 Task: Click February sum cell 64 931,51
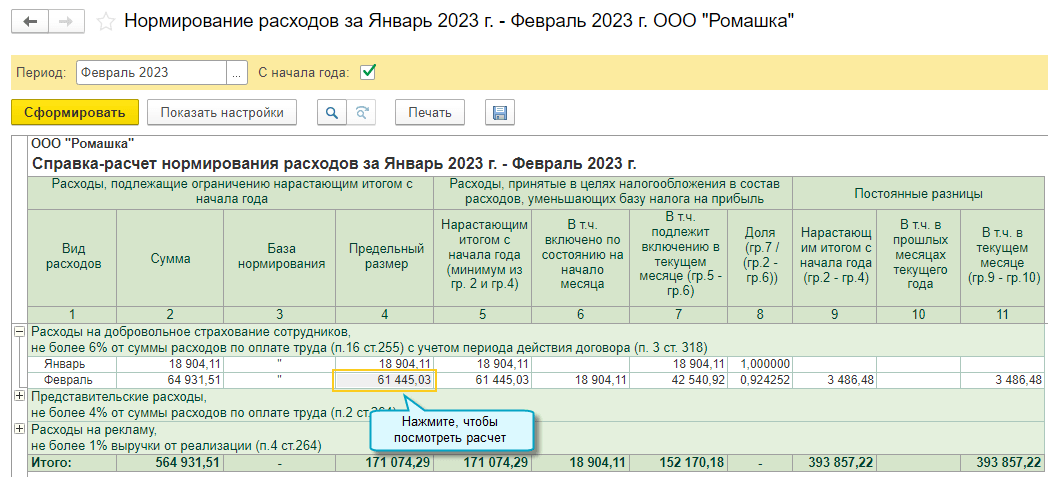[170, 381]
